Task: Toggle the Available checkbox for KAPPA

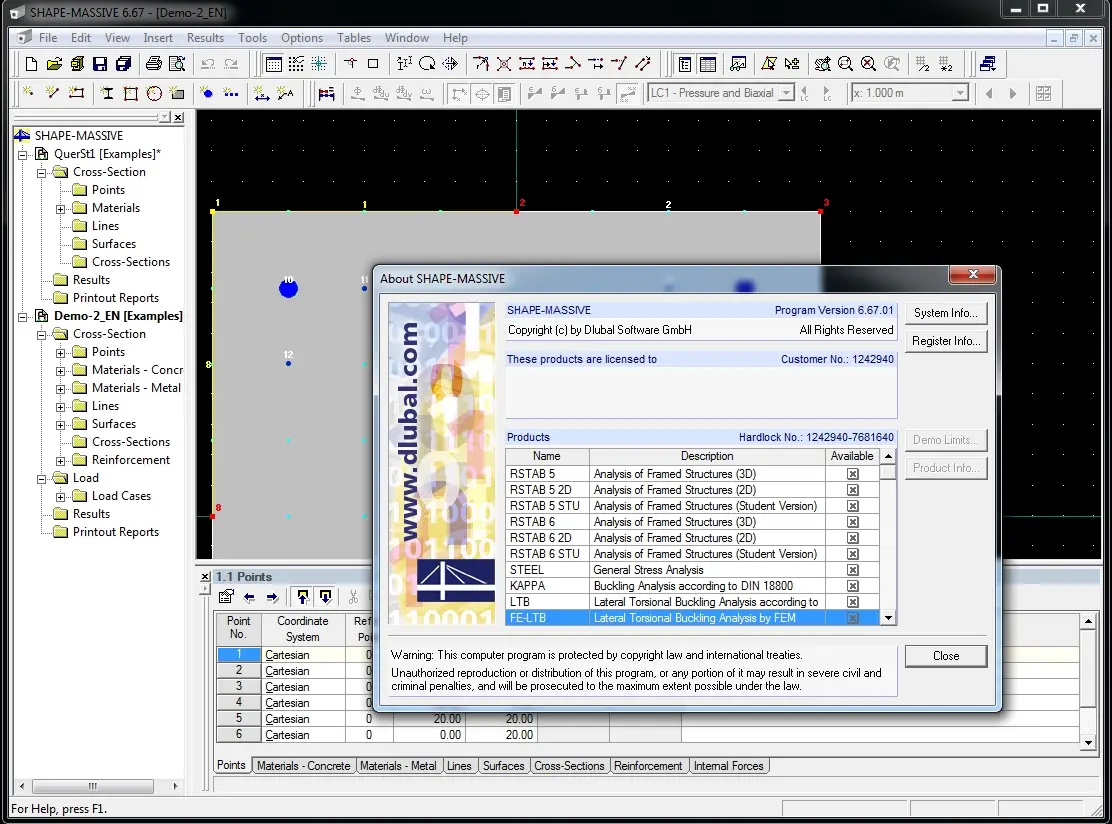Action: click(x=853, y=586)
